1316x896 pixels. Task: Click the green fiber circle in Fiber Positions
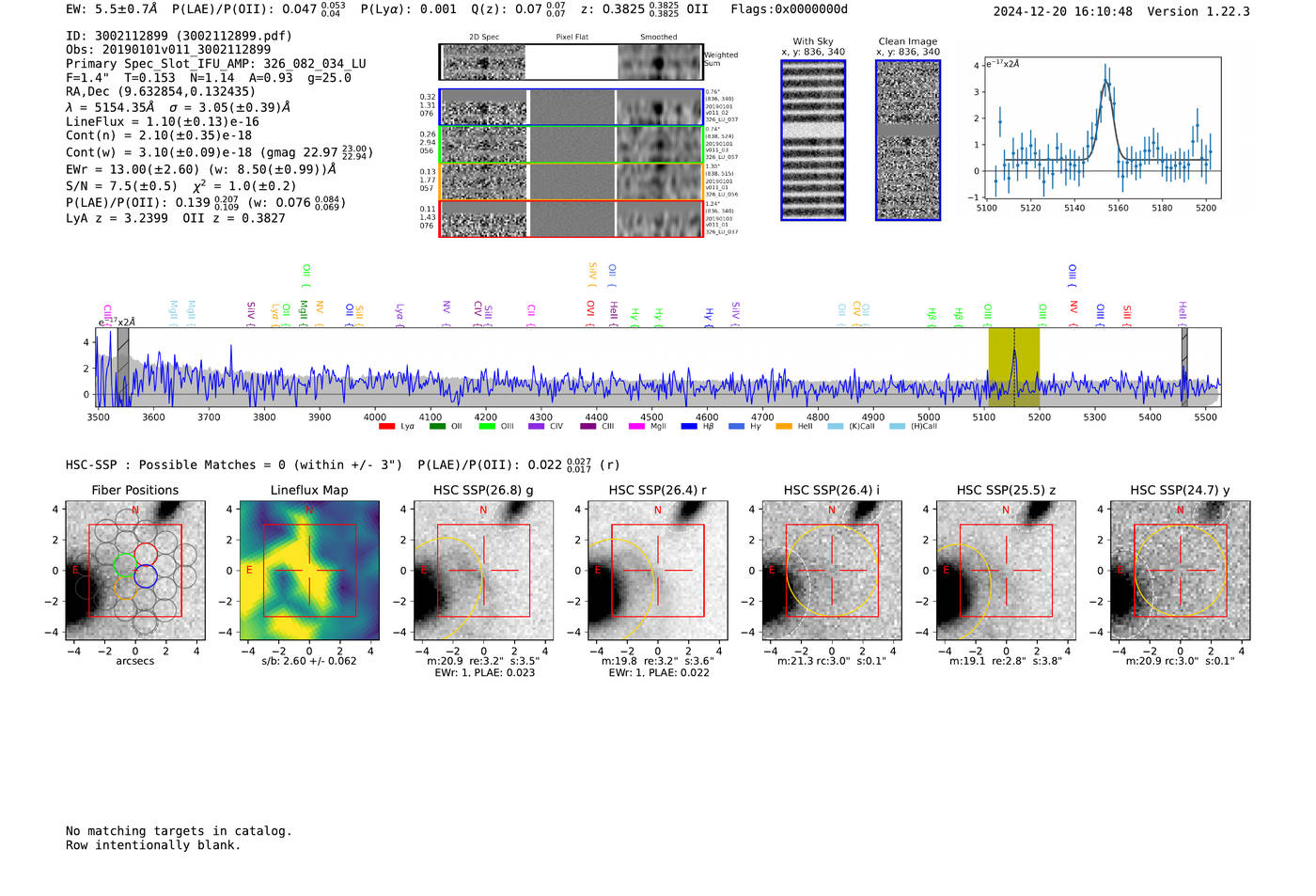tap(124, 565)
